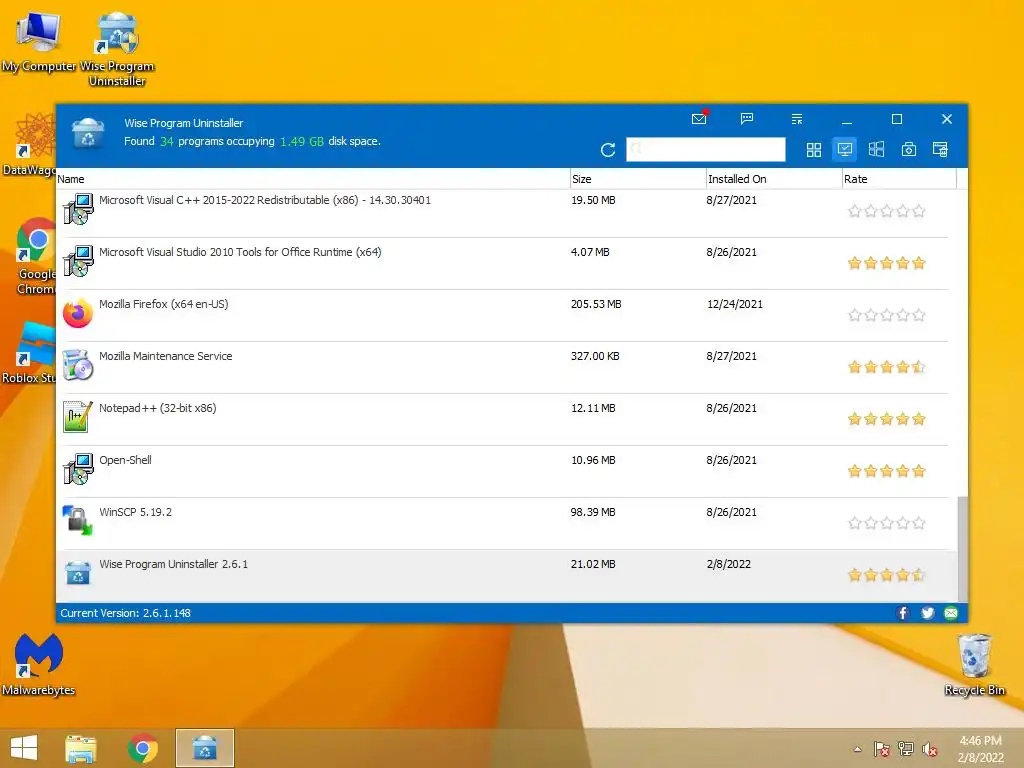Click the Wise Program Uninstaller taskbar button
Image resolution: width=1024 pixels, height=768 pixels.
click(x=204, y=748)
